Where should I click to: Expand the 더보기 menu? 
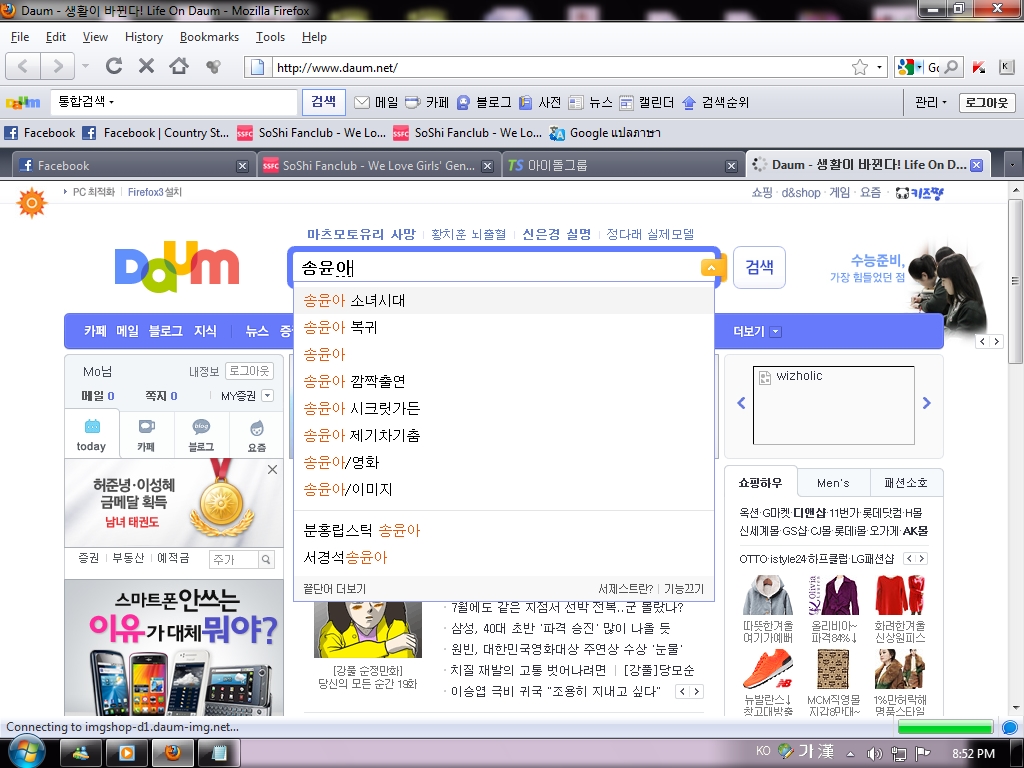[x=757, y=331]
